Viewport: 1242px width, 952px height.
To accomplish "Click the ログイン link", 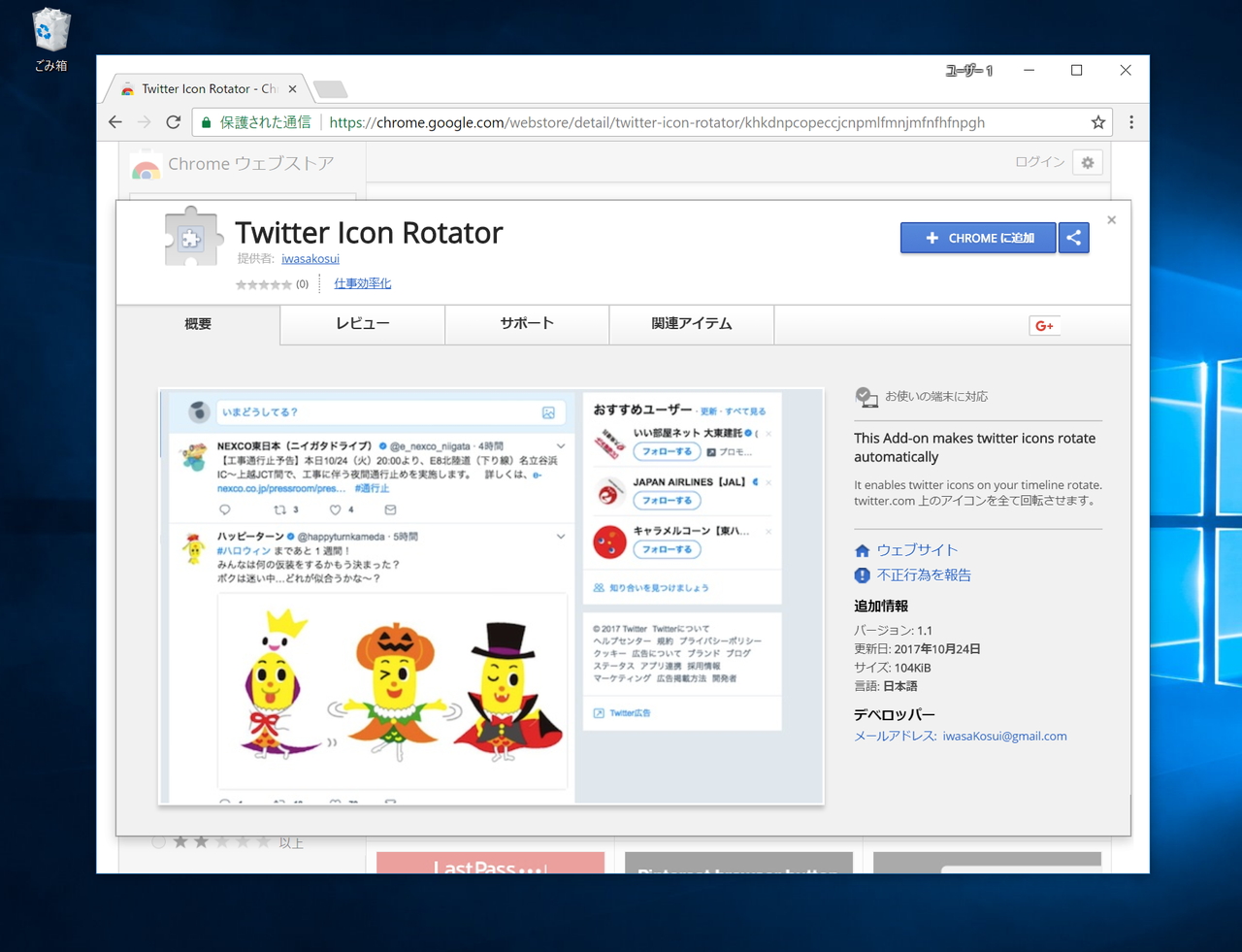I will tap(1038, 162).
